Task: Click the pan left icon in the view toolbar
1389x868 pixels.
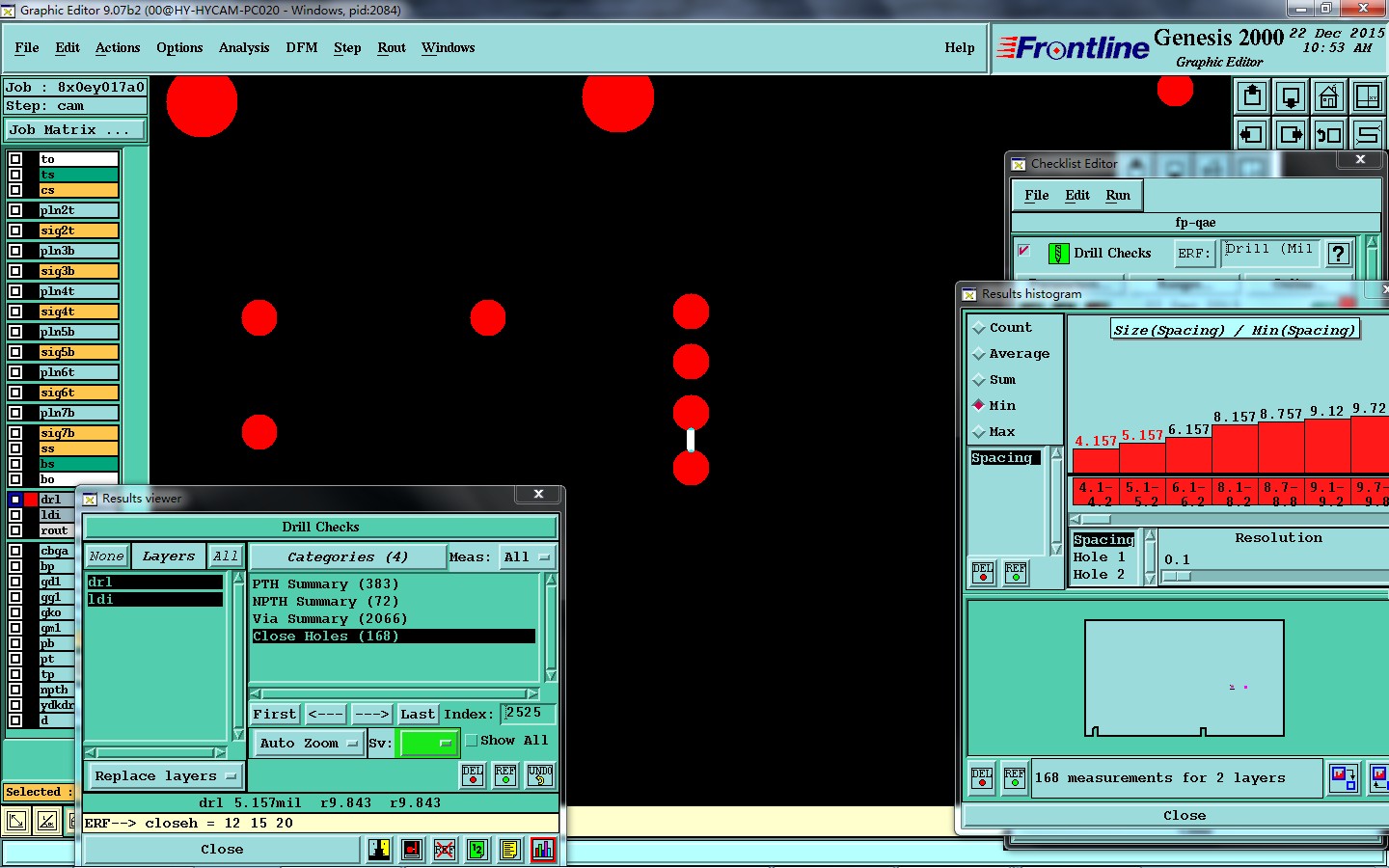Action: pyautogui.click(x=1252, y=134)
